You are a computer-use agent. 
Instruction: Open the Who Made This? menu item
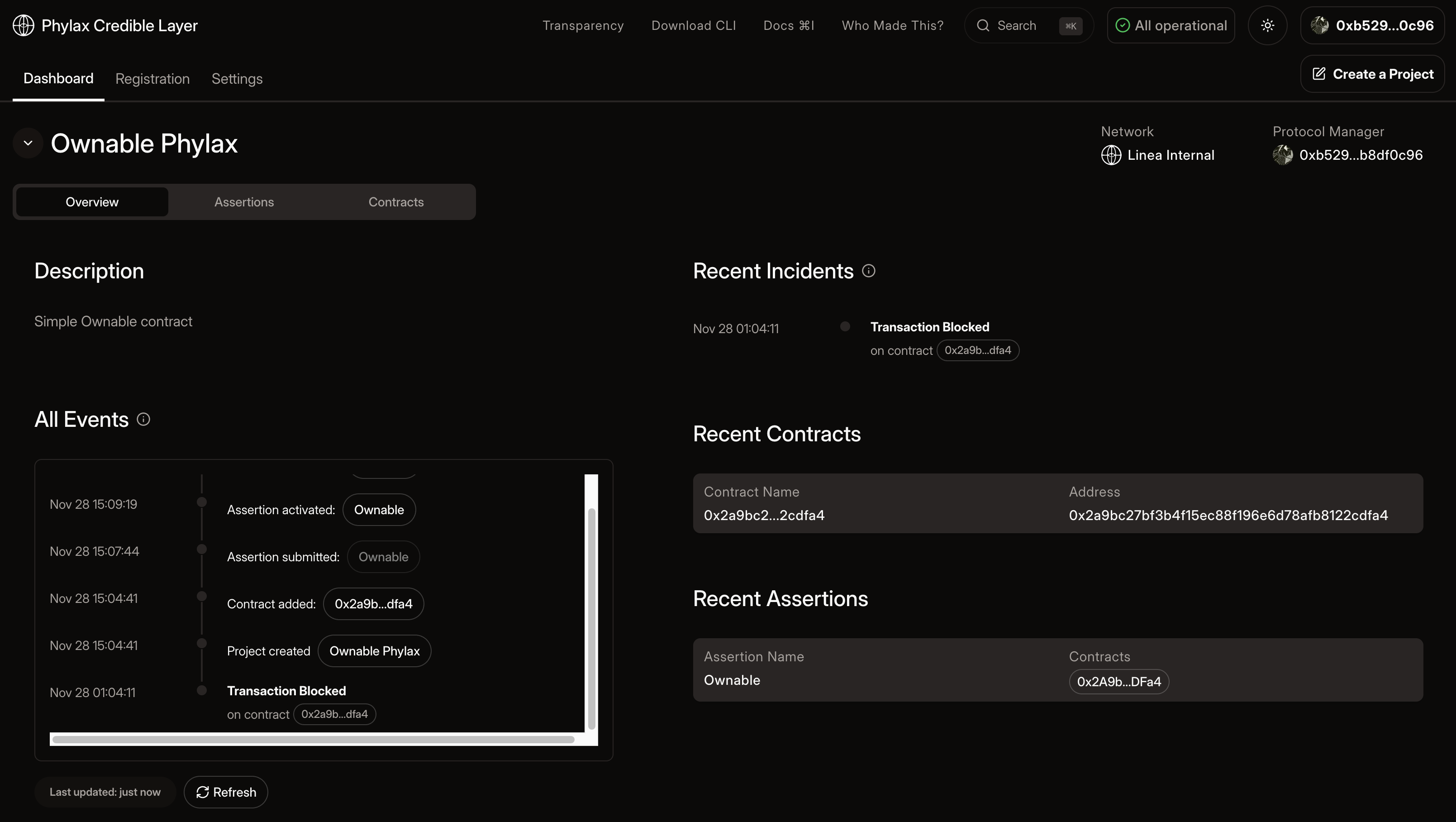click(893, 25)
